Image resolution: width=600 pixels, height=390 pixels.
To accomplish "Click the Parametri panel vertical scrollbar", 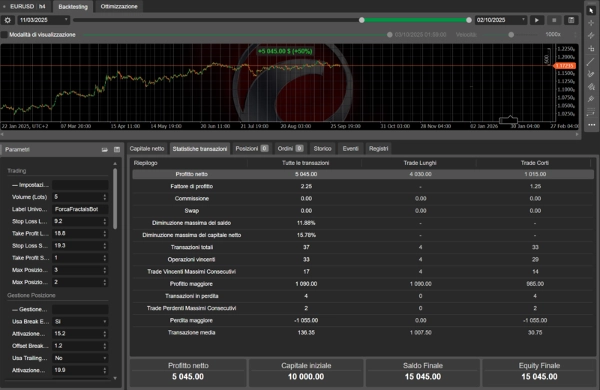I will coord(115,199).
